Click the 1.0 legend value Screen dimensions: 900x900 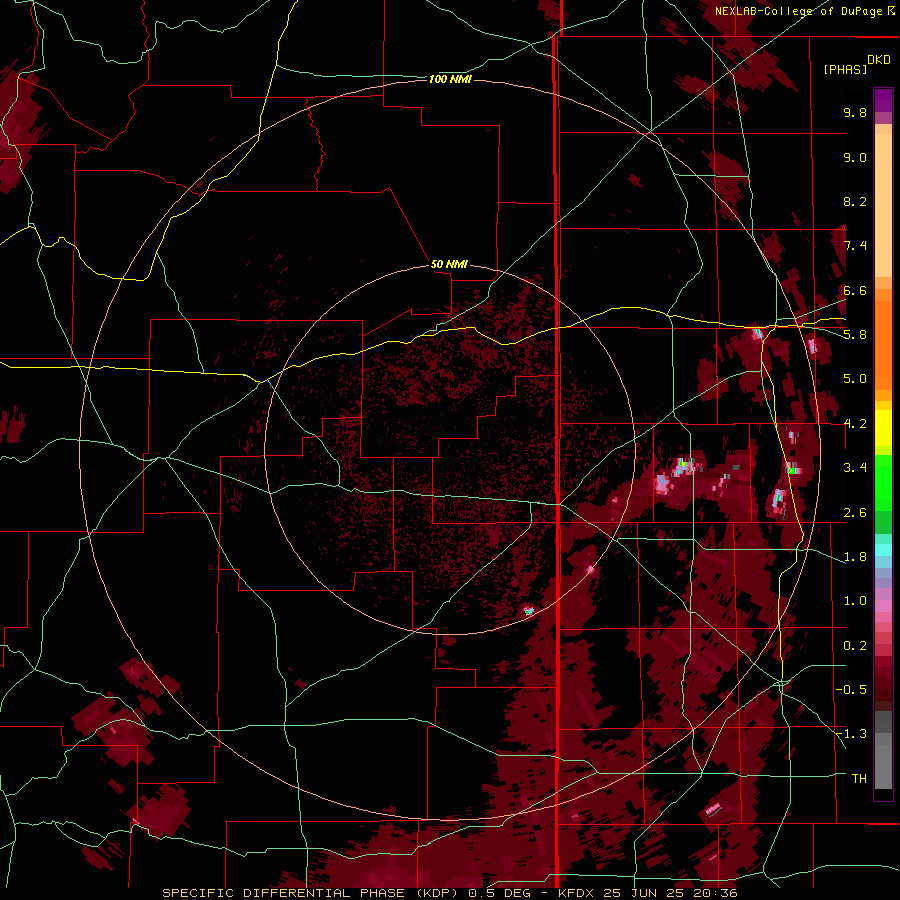point(855,601)
